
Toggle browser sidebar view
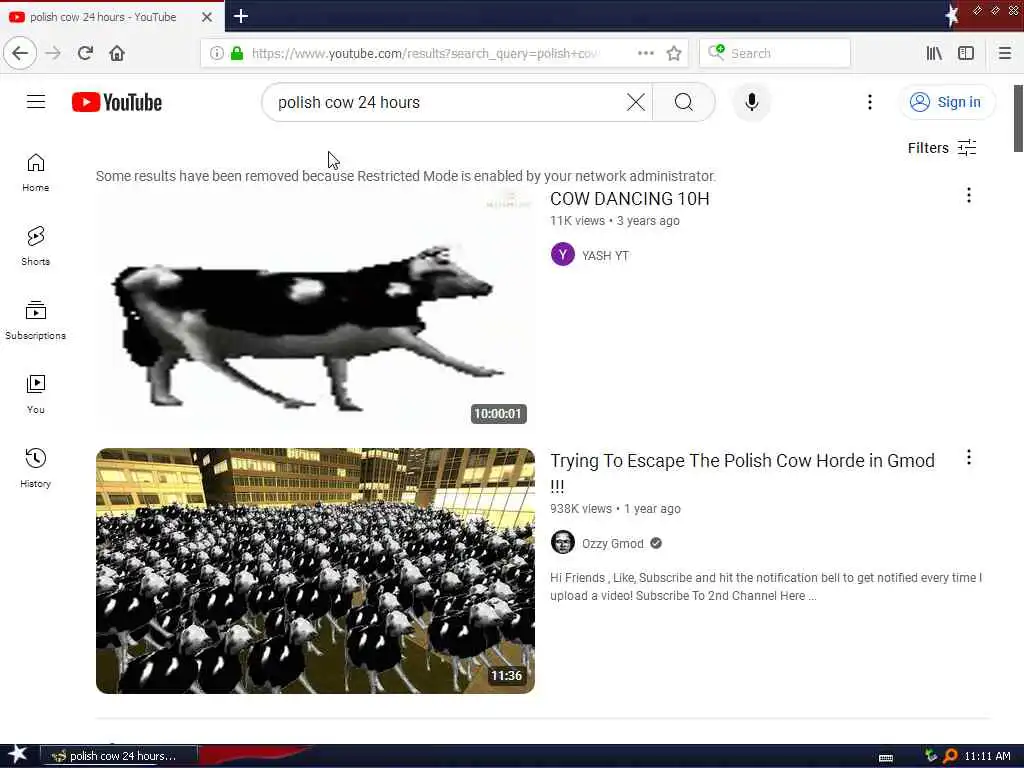pyautogui.click(x=966, y=53)
